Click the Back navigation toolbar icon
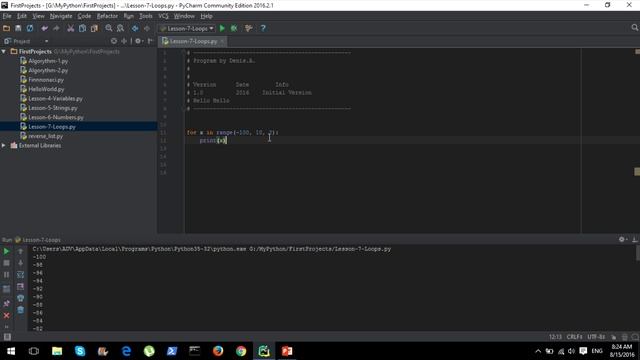Image resolution: width=640 pixels, height=360 pixels. pos(135,29)
